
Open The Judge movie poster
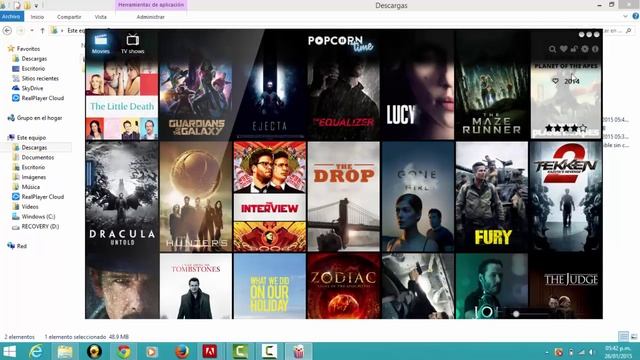pos(566,286)
